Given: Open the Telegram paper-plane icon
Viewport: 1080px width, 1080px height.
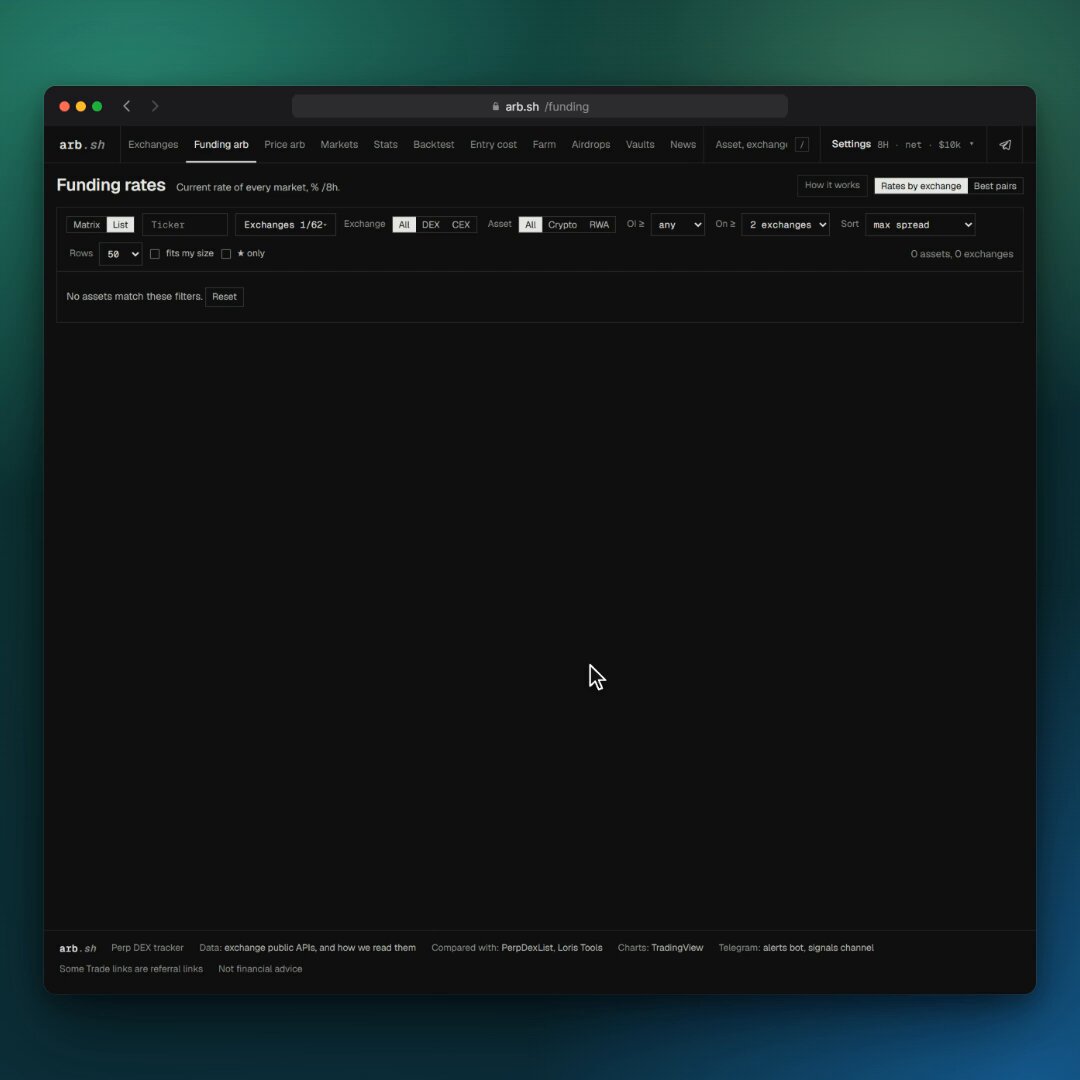Looking at the screenshot, I should [x=1005, y=145].
